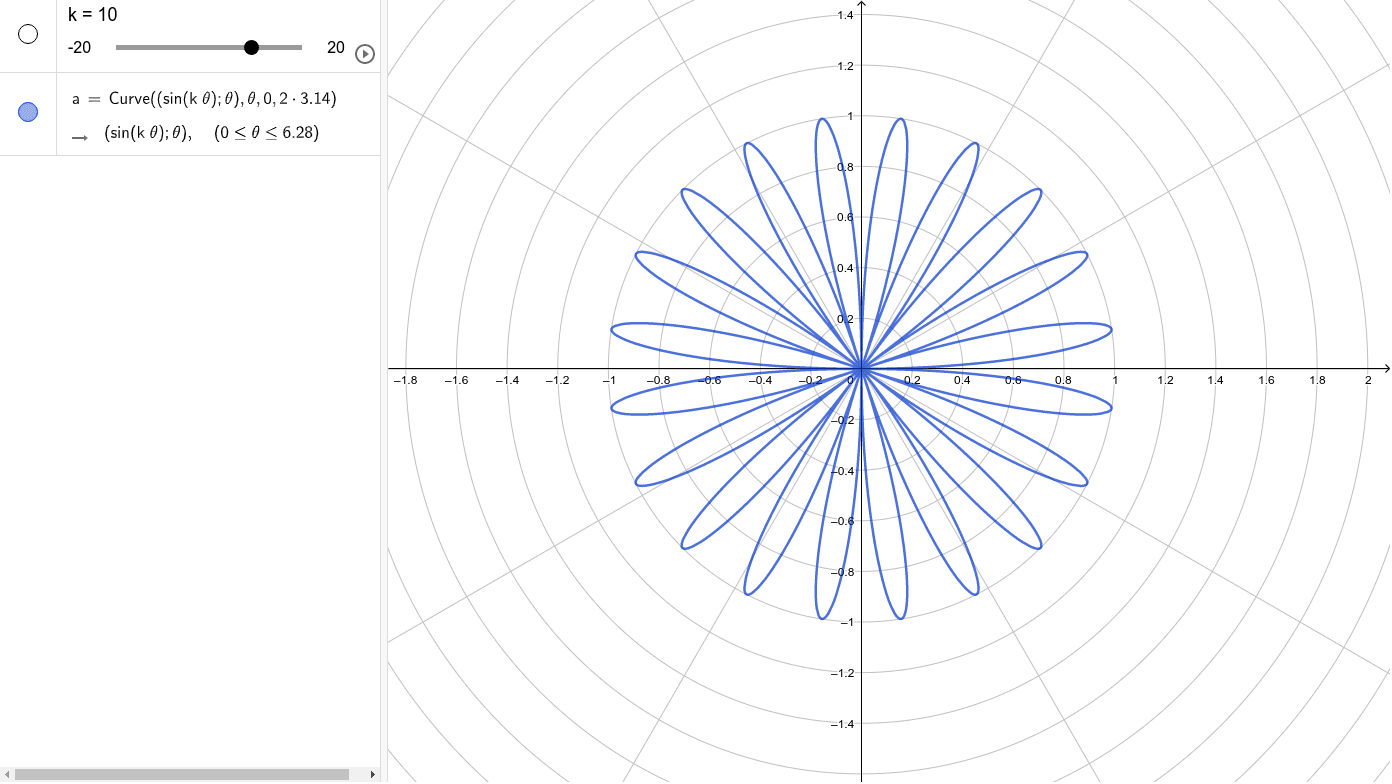Click the play animation button beside slider k
The height and width of the screenshot is (784, 1392).
click(x=364, y=54)
